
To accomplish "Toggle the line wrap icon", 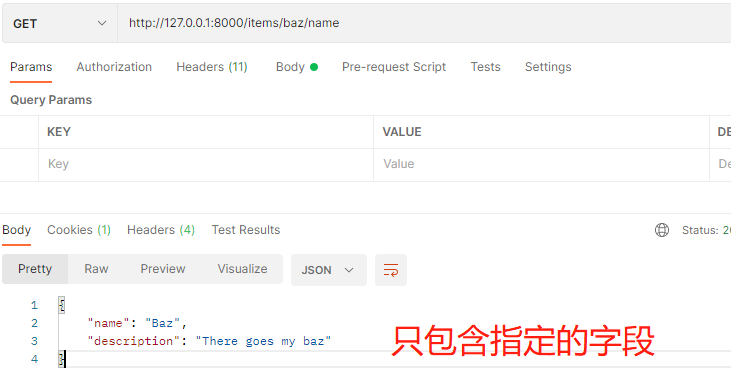I will pos(391,270).
